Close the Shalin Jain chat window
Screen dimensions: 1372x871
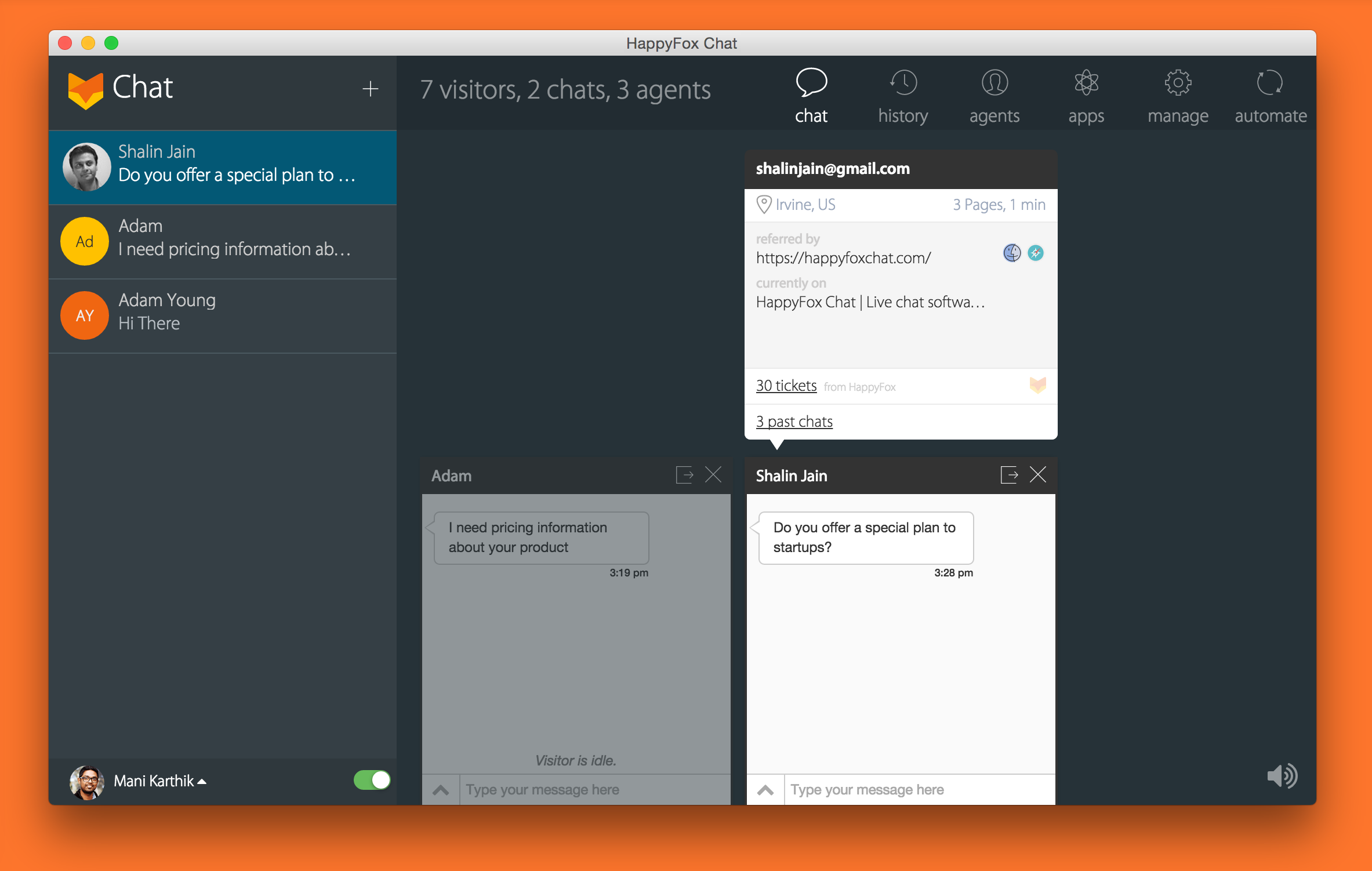point(1038,475)
